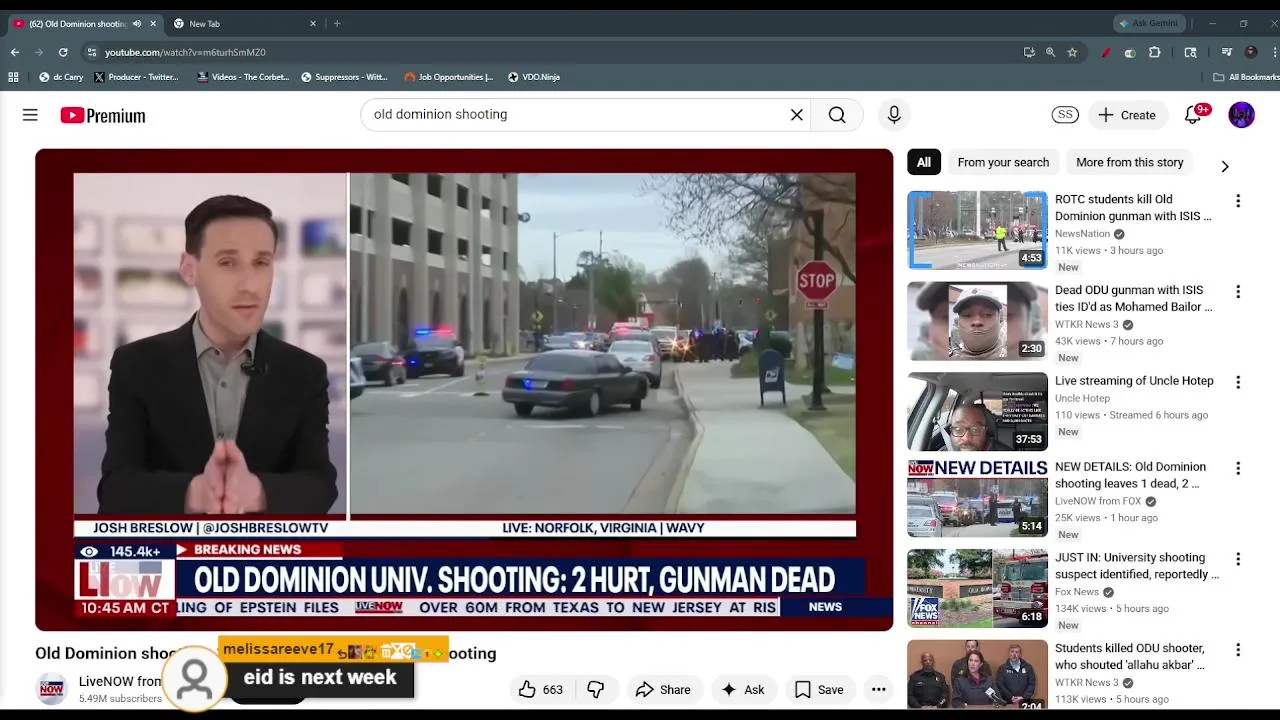Open site information icon in address bar
Viewport: 1280px width, 720px height.
click(92, 52)
